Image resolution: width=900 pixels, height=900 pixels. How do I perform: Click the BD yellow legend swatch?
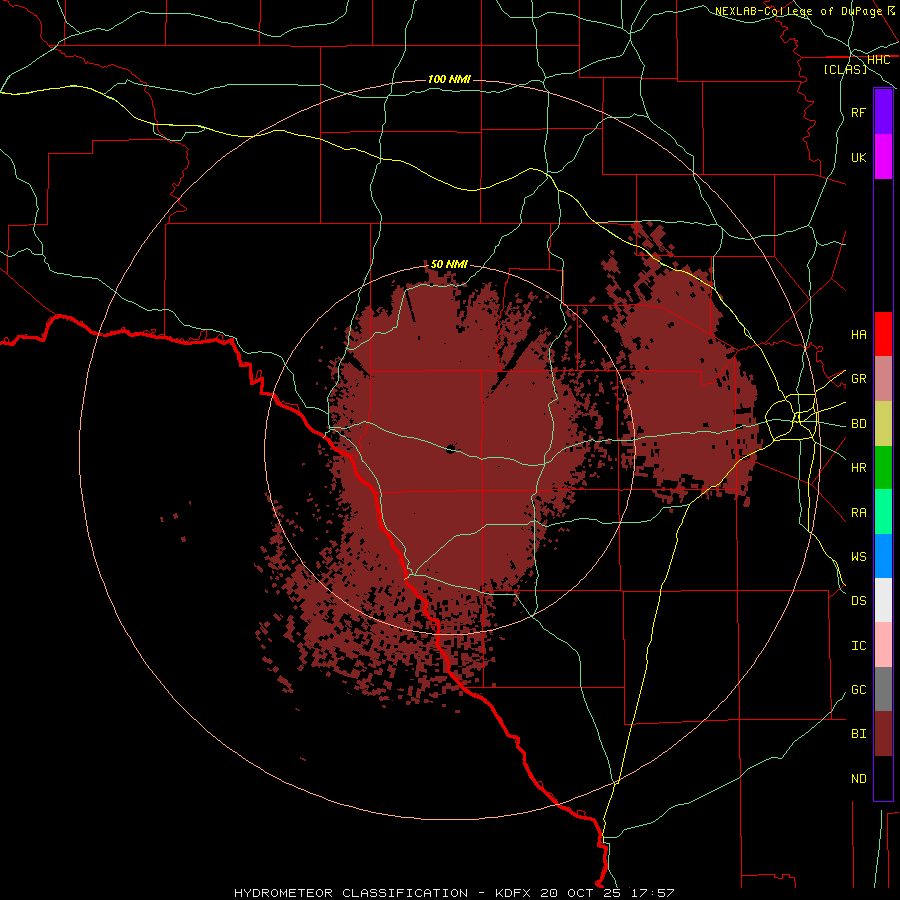(x=883, y=424)
